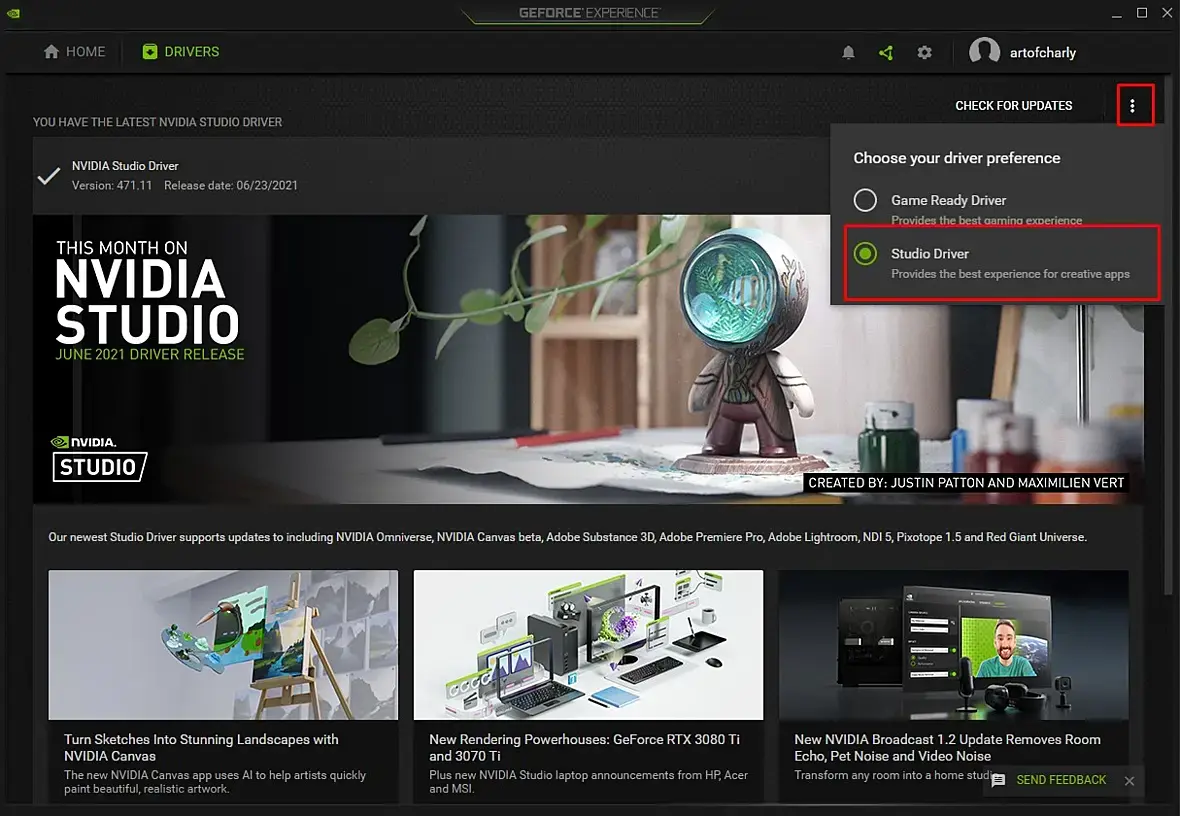Click 'New NVIDIA Broadcast 1.2 Update' headline
The height and width of the screenshot is (816, 1180).
(x=947, y=747)
